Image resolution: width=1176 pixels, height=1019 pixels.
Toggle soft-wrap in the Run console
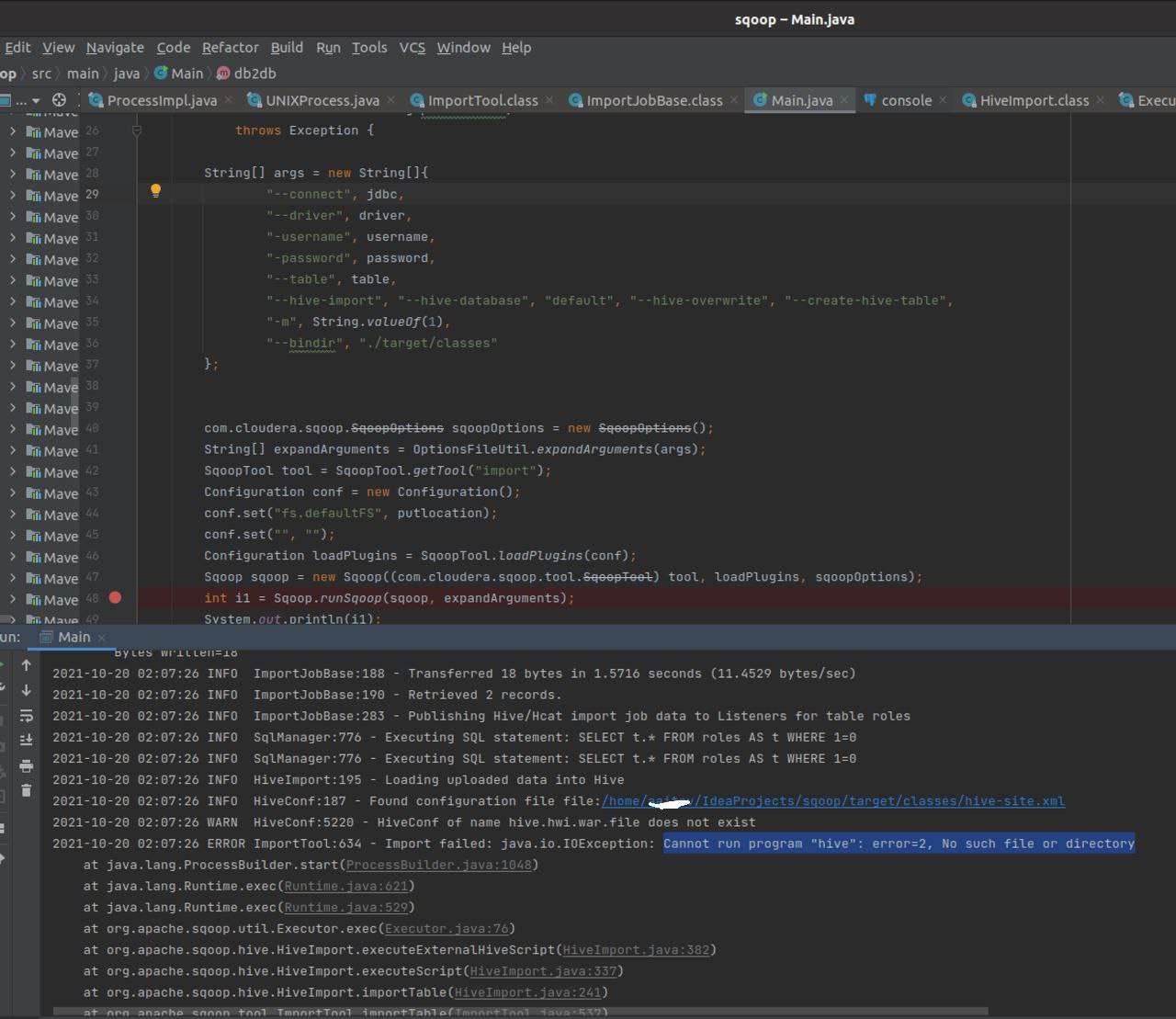tap(27, 716)
